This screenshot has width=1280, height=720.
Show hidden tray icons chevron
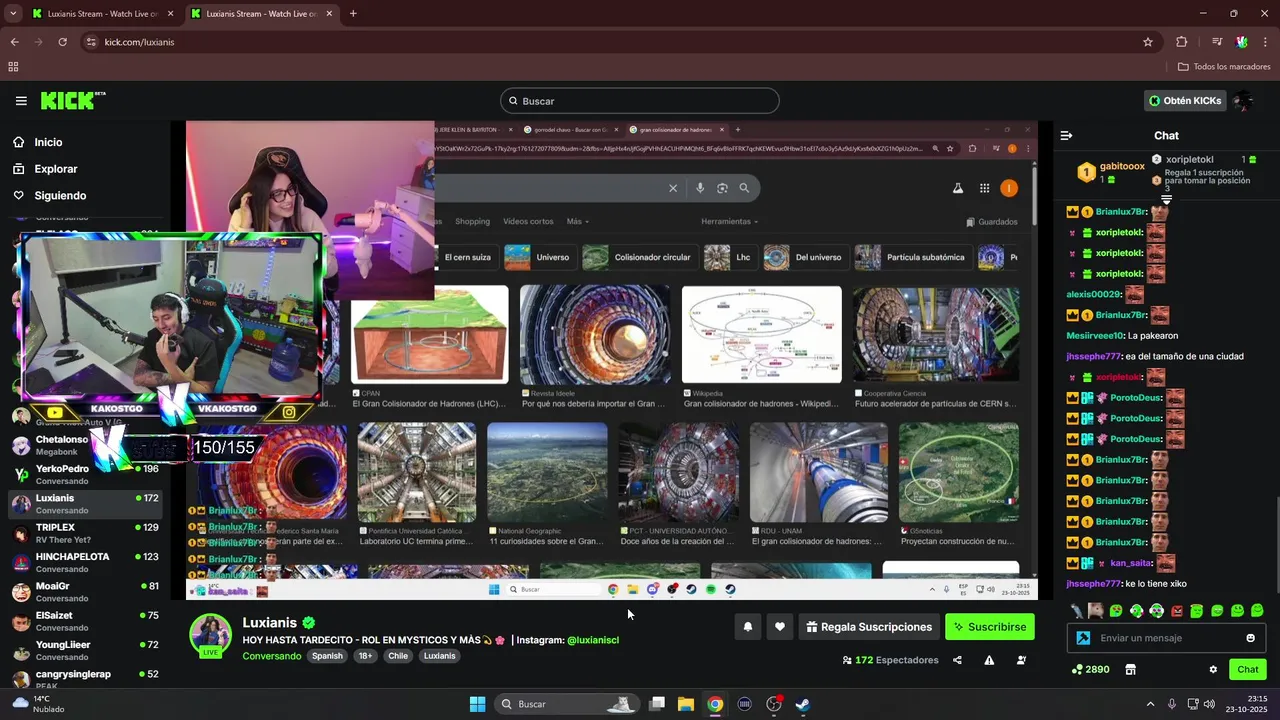(x=1150, y=704)
